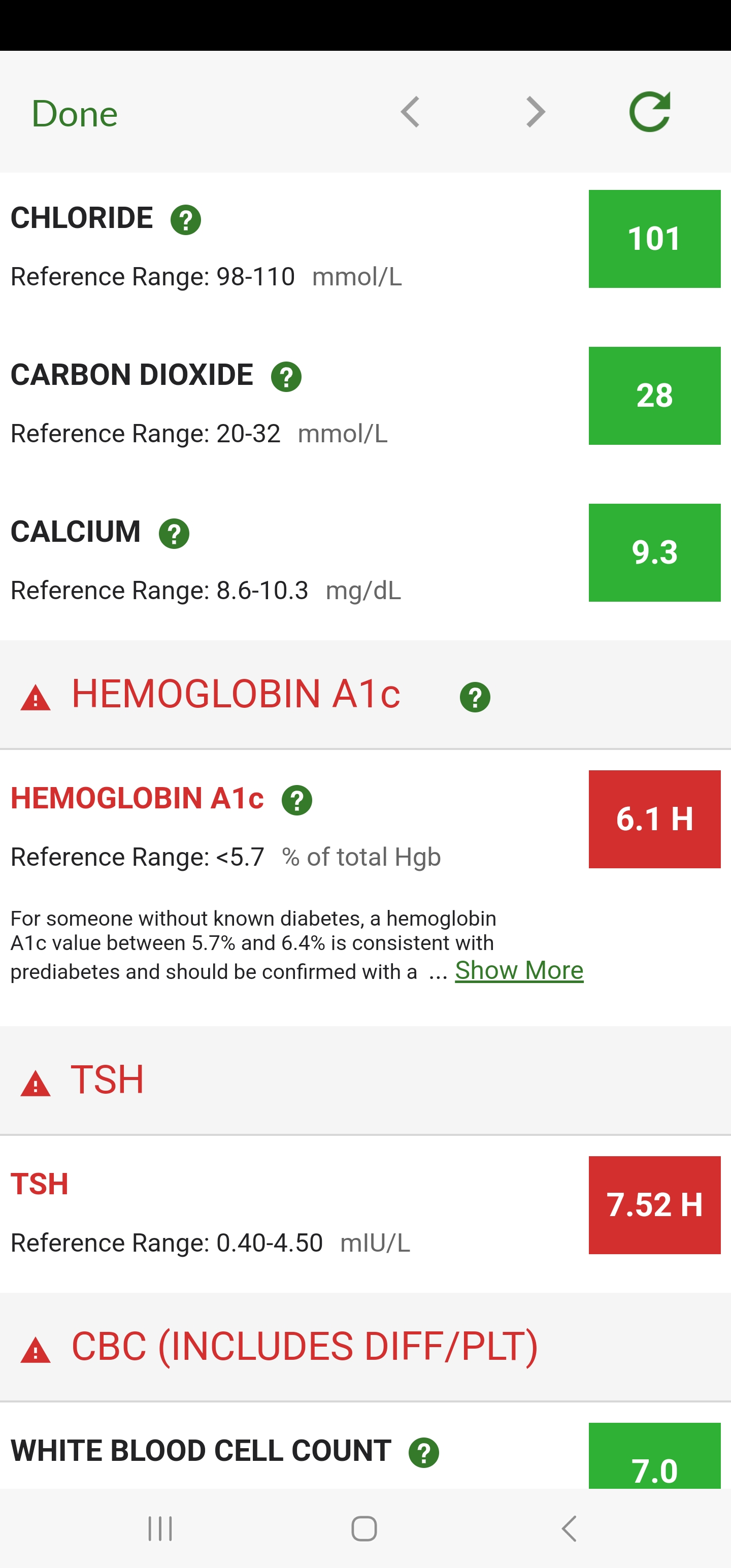Open Carbon Dioxide help info icon
Viewport: 731px width, 1568px height.
(286, 377)
